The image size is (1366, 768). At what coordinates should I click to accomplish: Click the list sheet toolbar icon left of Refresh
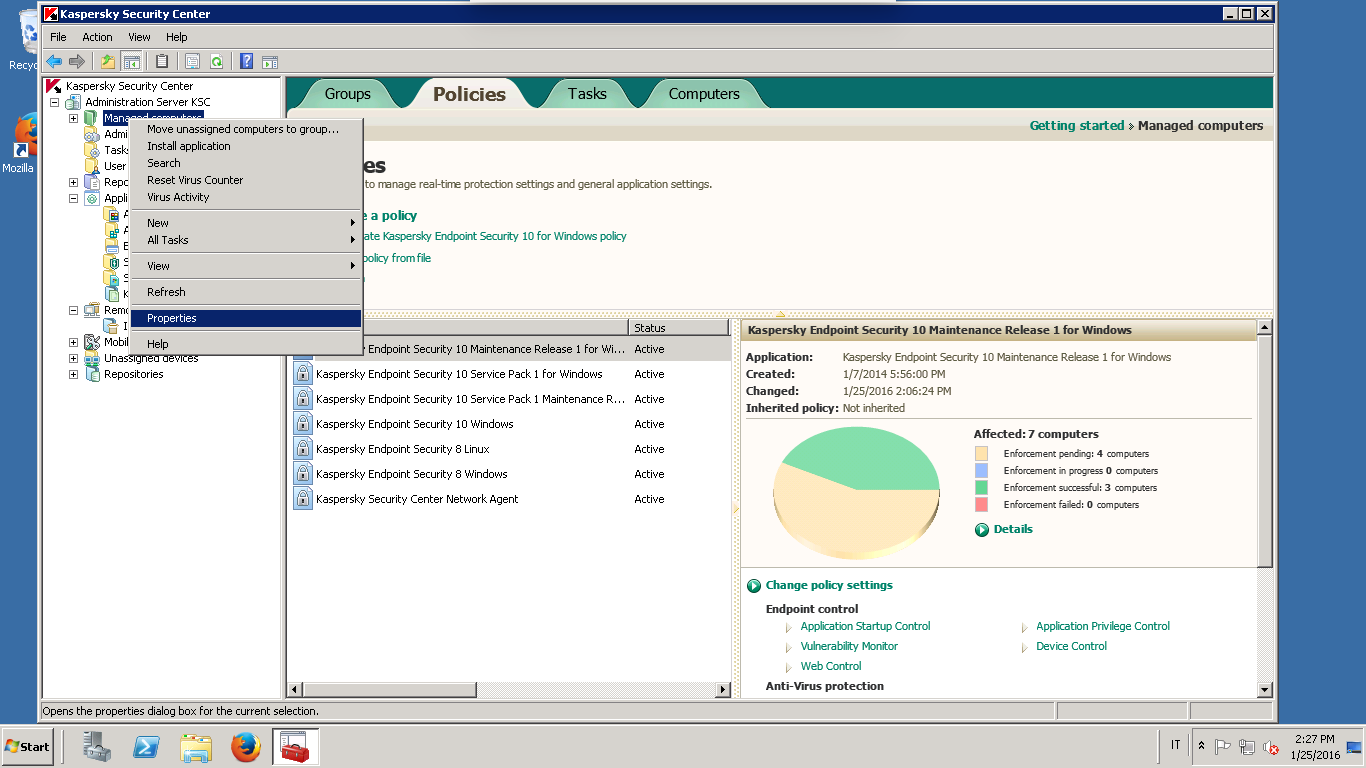(192, 61)
